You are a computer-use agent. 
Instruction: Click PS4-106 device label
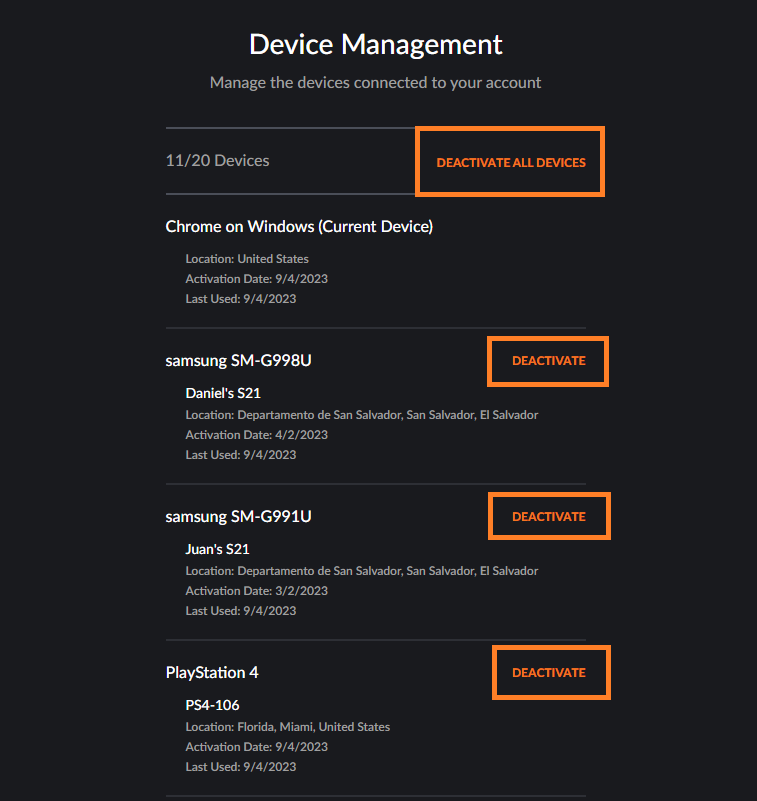212,705
